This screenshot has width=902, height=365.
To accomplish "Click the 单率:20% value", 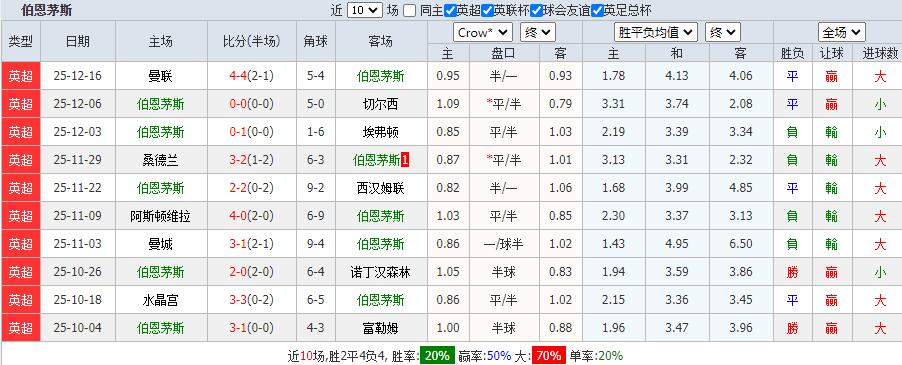I will click(x=596, y=356).
